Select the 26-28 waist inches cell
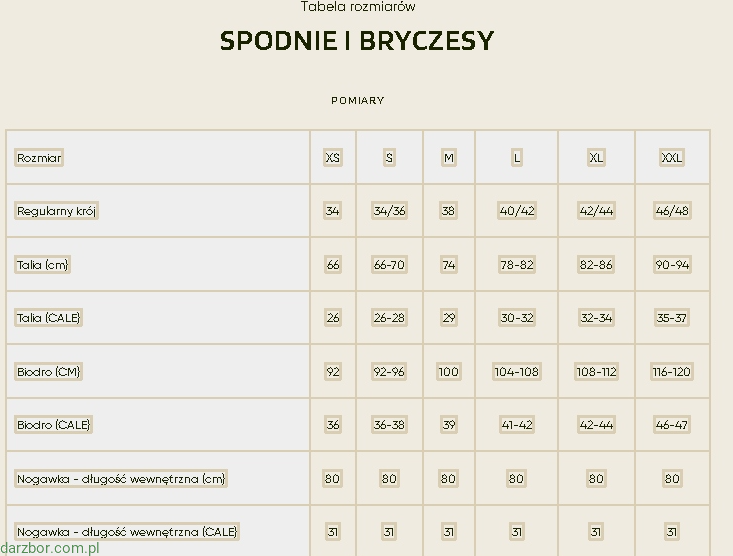Image resolution: width=733 pixels, height=556 pixels. pos(389,318)
